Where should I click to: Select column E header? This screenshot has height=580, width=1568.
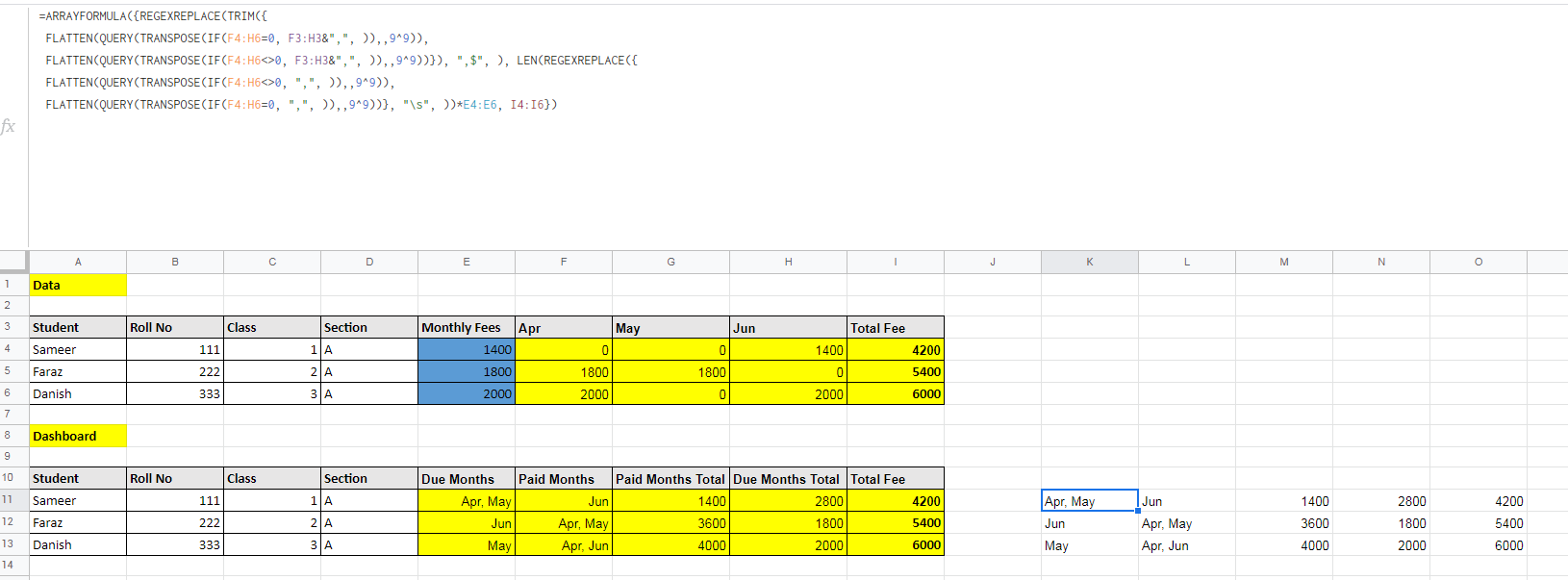(x=467, y=262)
